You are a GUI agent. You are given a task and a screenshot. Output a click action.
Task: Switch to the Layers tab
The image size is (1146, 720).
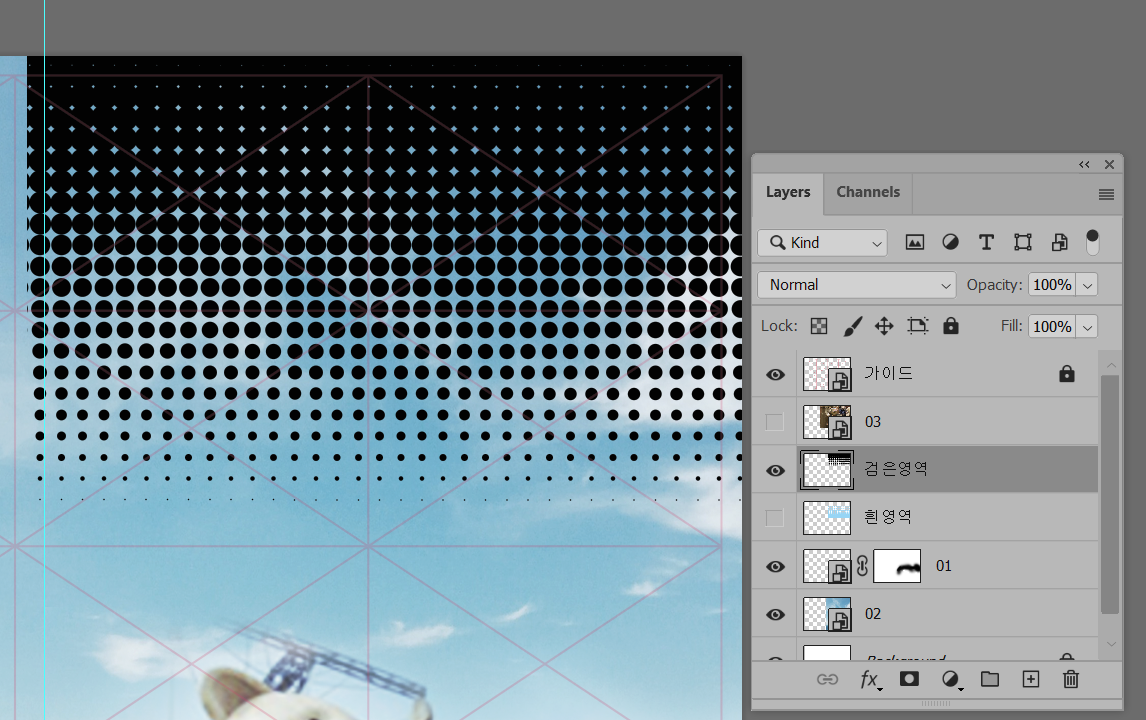[788, 192]
